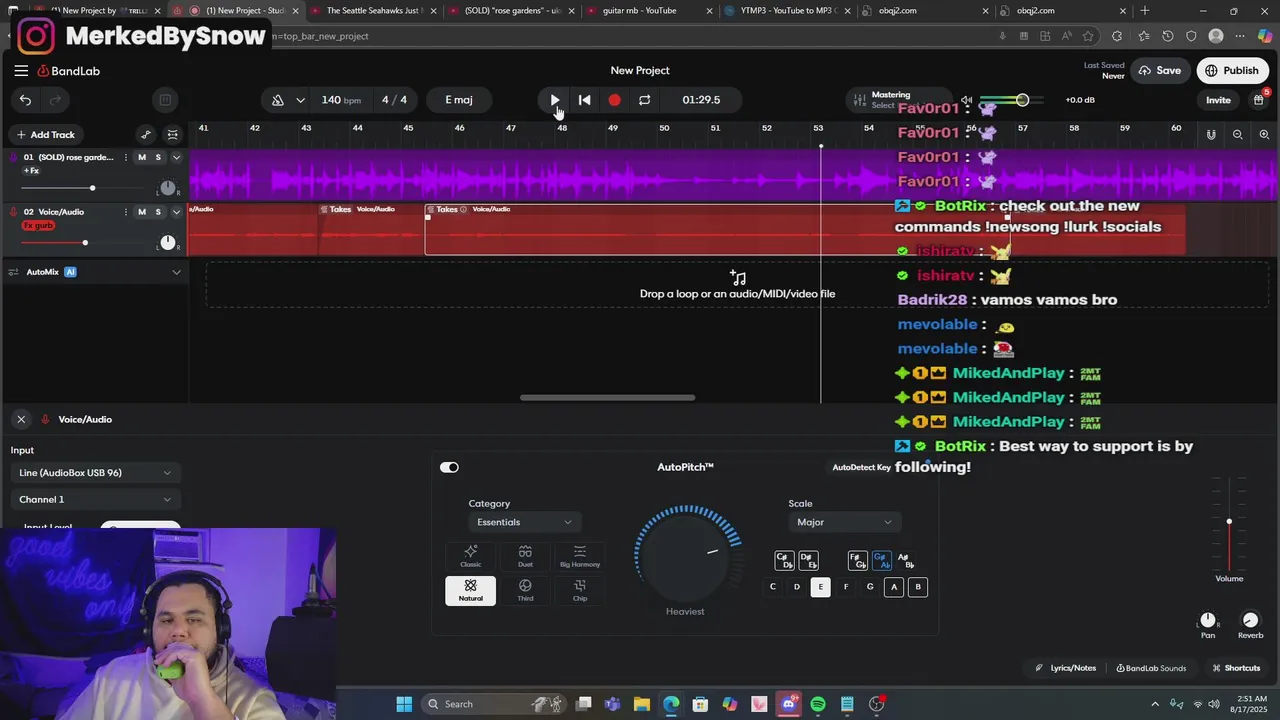Open the gift notifications icon
Viewport: 1280px width, 720px height.
click(1258, 100)
